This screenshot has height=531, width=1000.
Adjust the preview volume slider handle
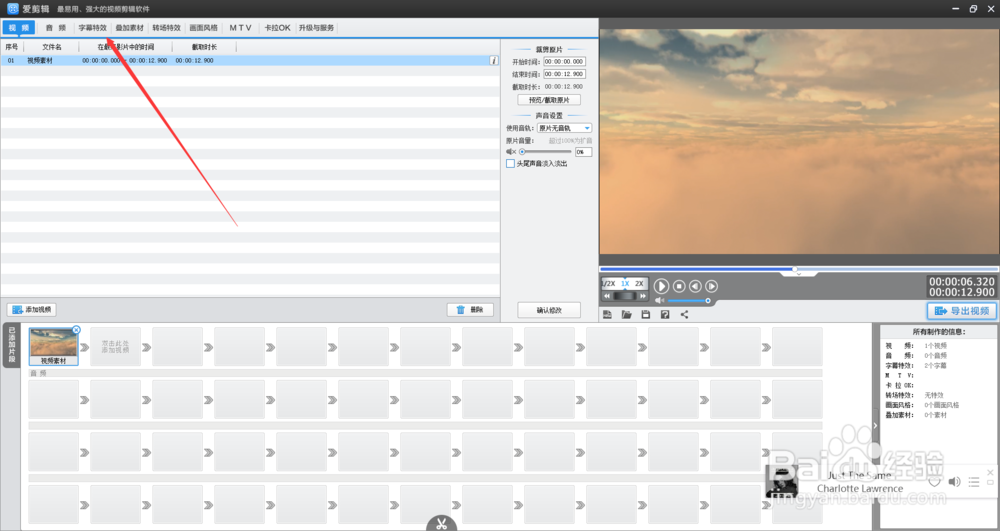[x=708, y=300]
